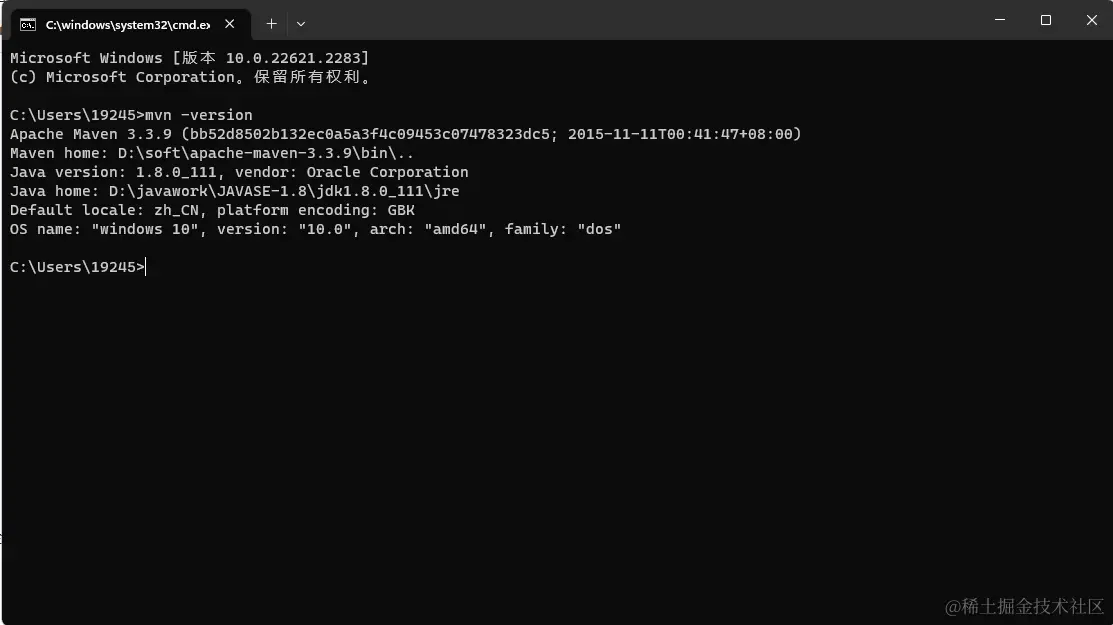This screenshot has width=1113, height=625.
Task: Click the Maven home path line
Action: click(212, 153)
